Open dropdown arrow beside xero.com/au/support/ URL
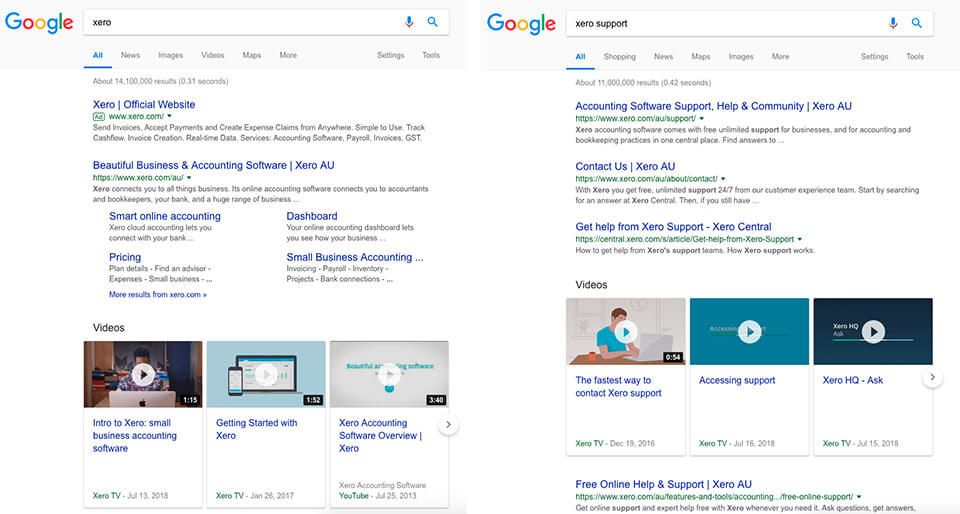The width and height of the screenshot is (960, 514). [x=702, y=119]
